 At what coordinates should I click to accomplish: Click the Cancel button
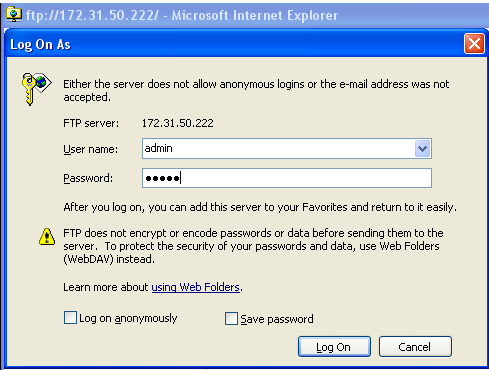click(415, 347)
